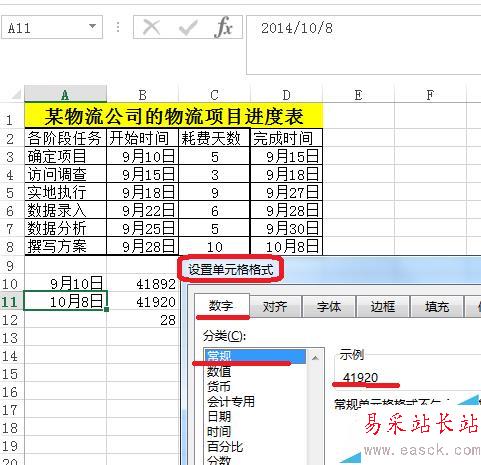Screen dimensions: 481x465
Task: Switch to the 数字 tab
Action: point(221,306)
